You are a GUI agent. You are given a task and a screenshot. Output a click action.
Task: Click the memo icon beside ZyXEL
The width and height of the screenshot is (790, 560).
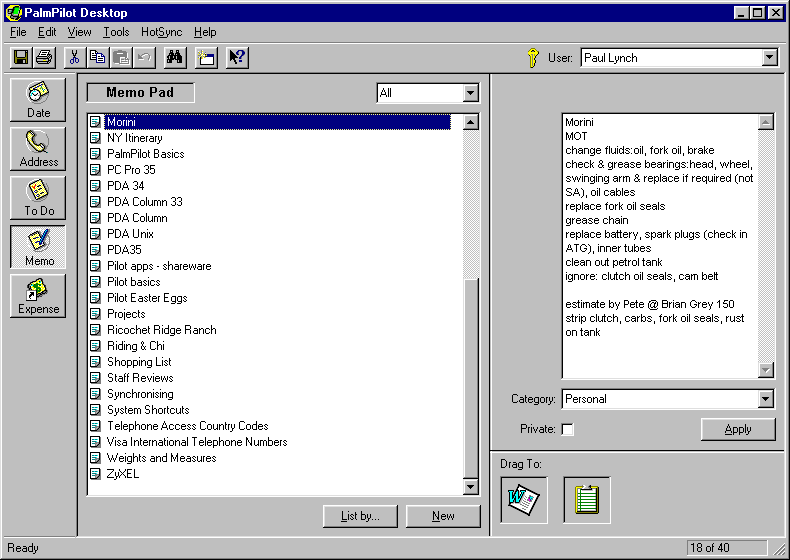pyautogui.click(x=95, y=474)
